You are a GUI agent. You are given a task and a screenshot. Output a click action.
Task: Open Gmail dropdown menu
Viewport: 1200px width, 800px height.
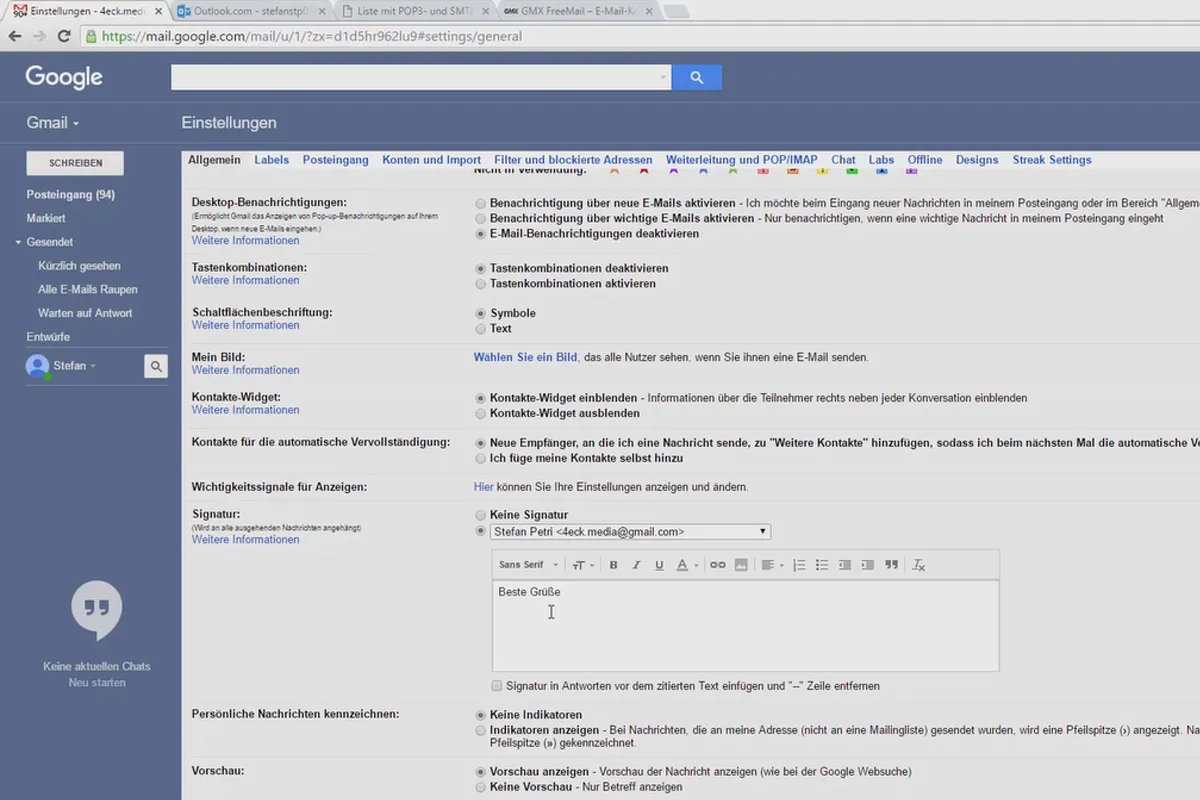[53, 123]
